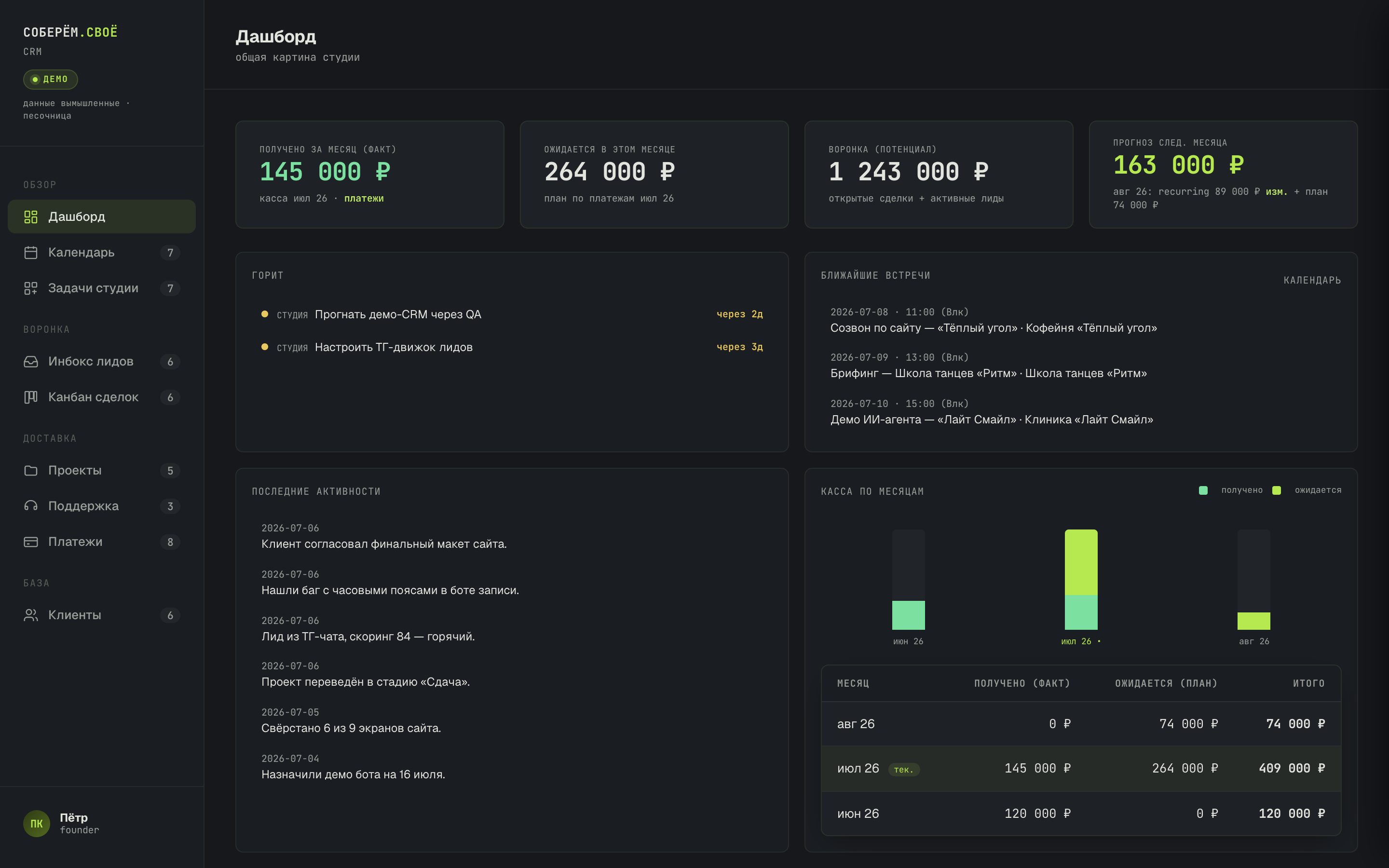The height and width of the screenshot is (868, 1389).
Task: Click the Поддержка headset icon
Action: click(31, 506)
